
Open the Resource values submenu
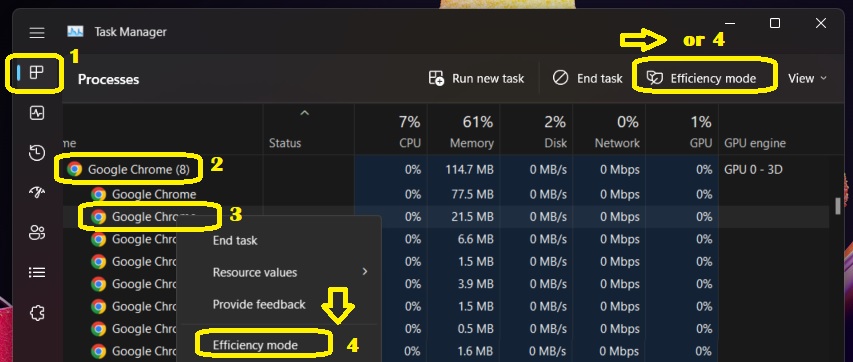[279, 272]
